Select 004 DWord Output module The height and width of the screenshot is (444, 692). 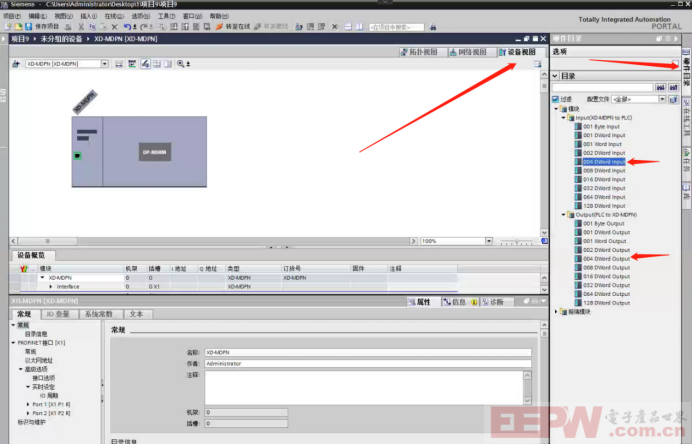pos(602,259)
